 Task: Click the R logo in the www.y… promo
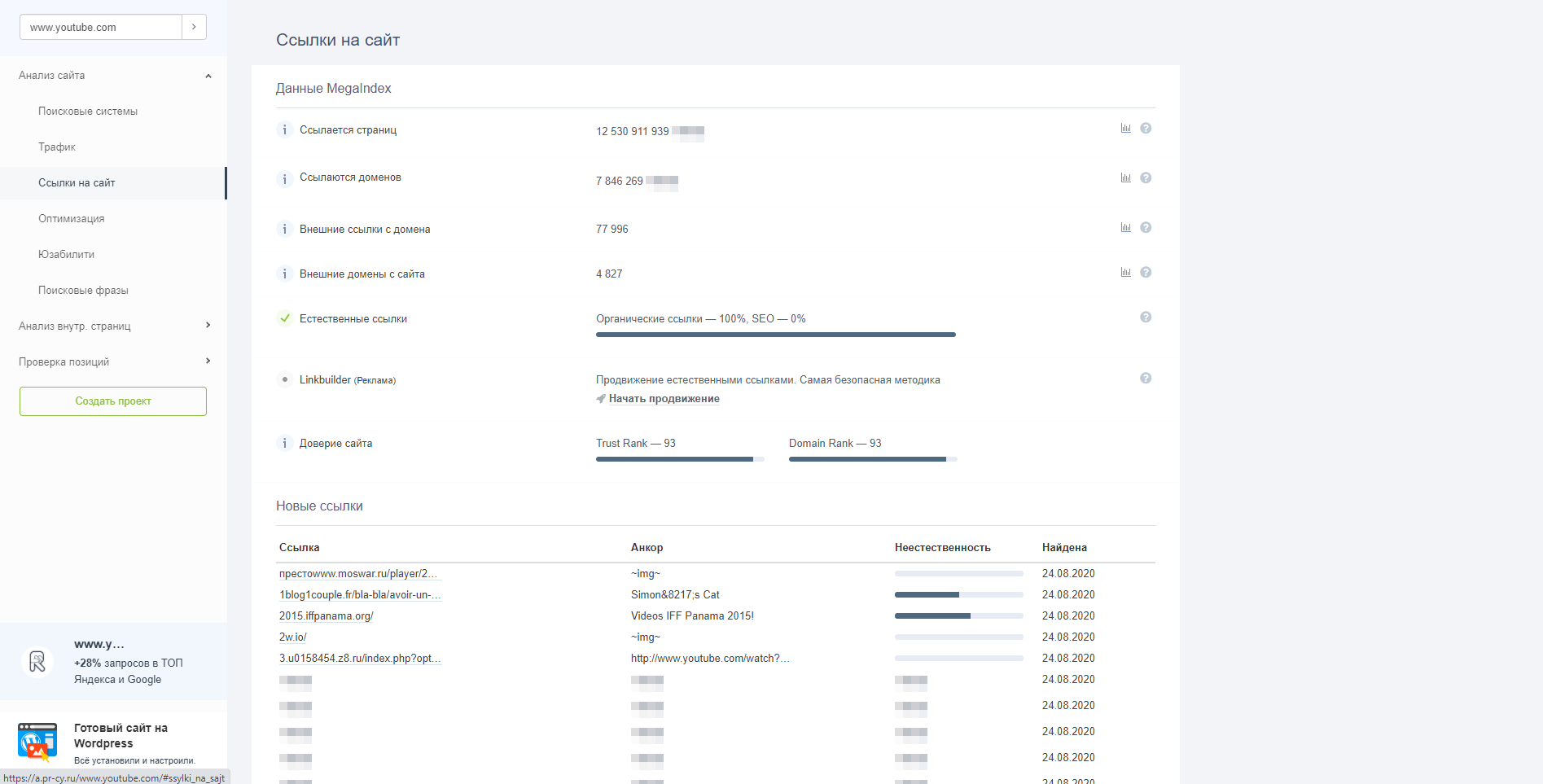point(37,661)
